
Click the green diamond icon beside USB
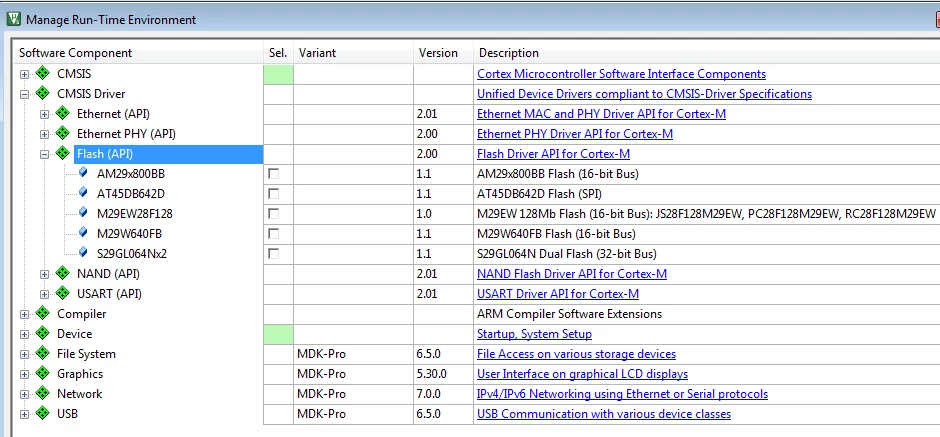coord(42,414)
